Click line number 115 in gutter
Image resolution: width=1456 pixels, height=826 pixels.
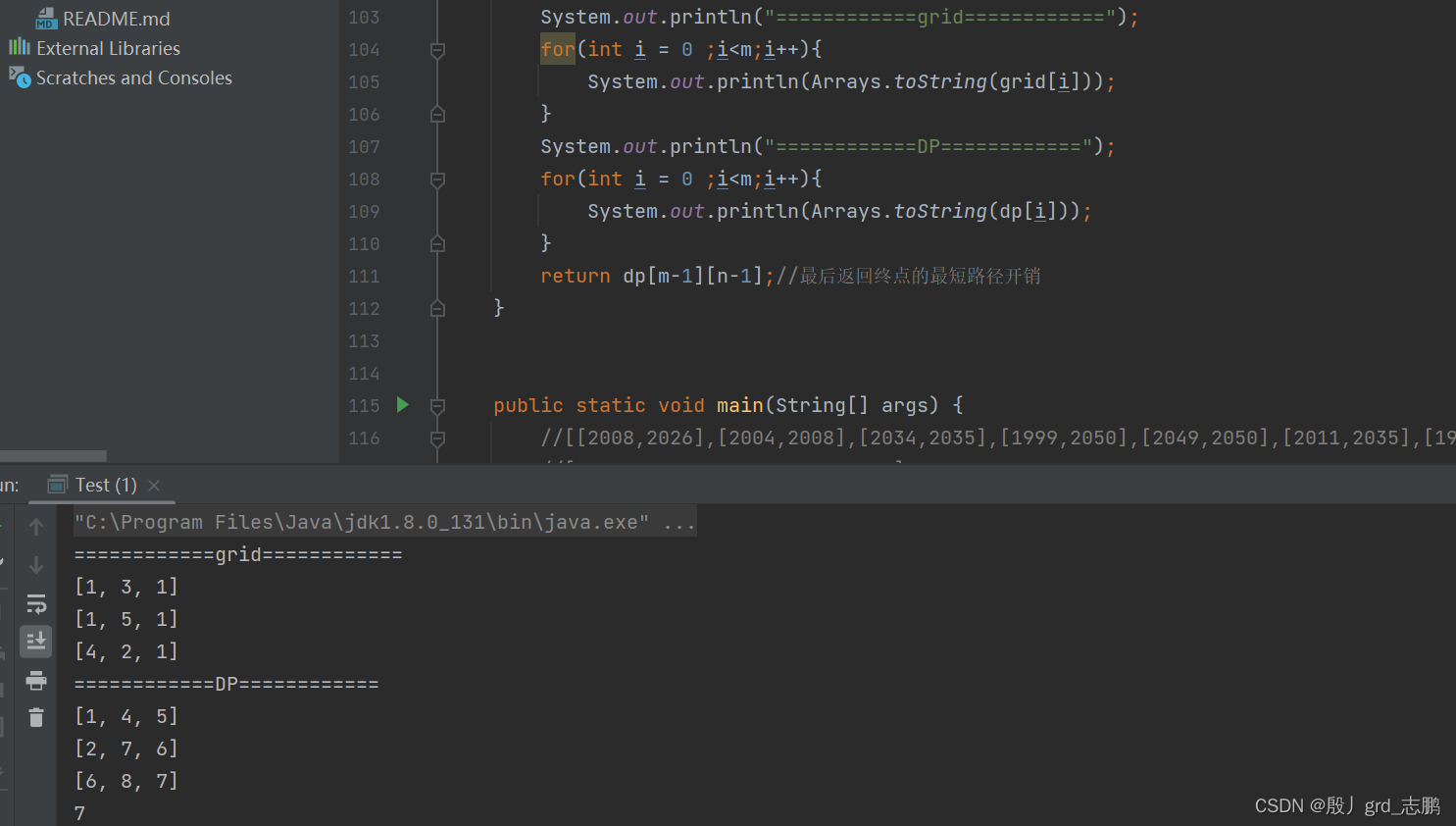(364, 406)
